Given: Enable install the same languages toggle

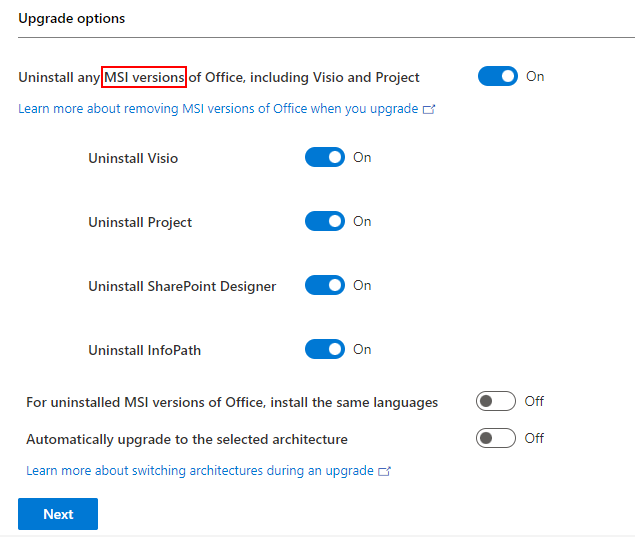Looking at the screenshot, I should click(496, 401).
